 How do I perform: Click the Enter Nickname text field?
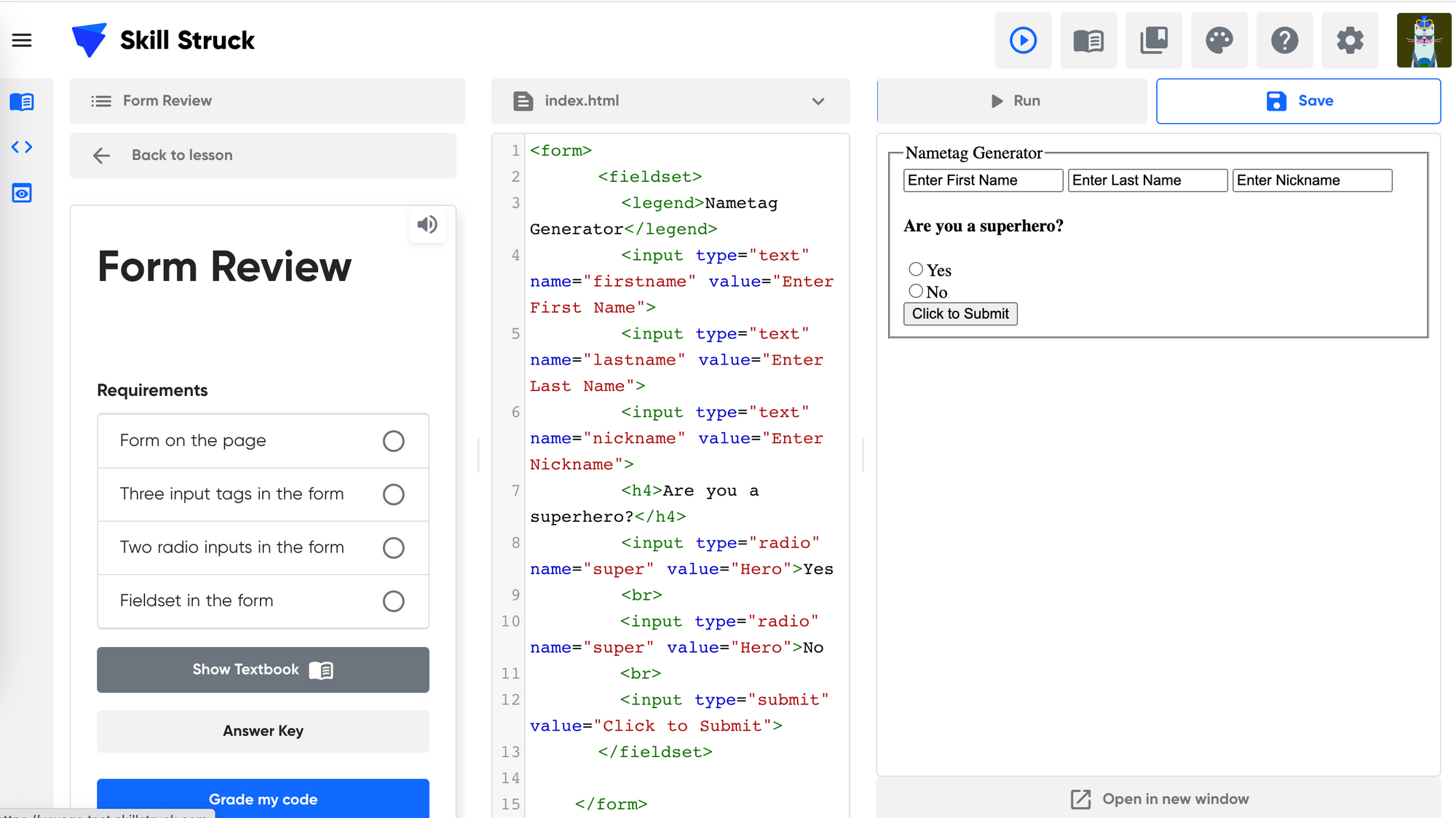1312,180
